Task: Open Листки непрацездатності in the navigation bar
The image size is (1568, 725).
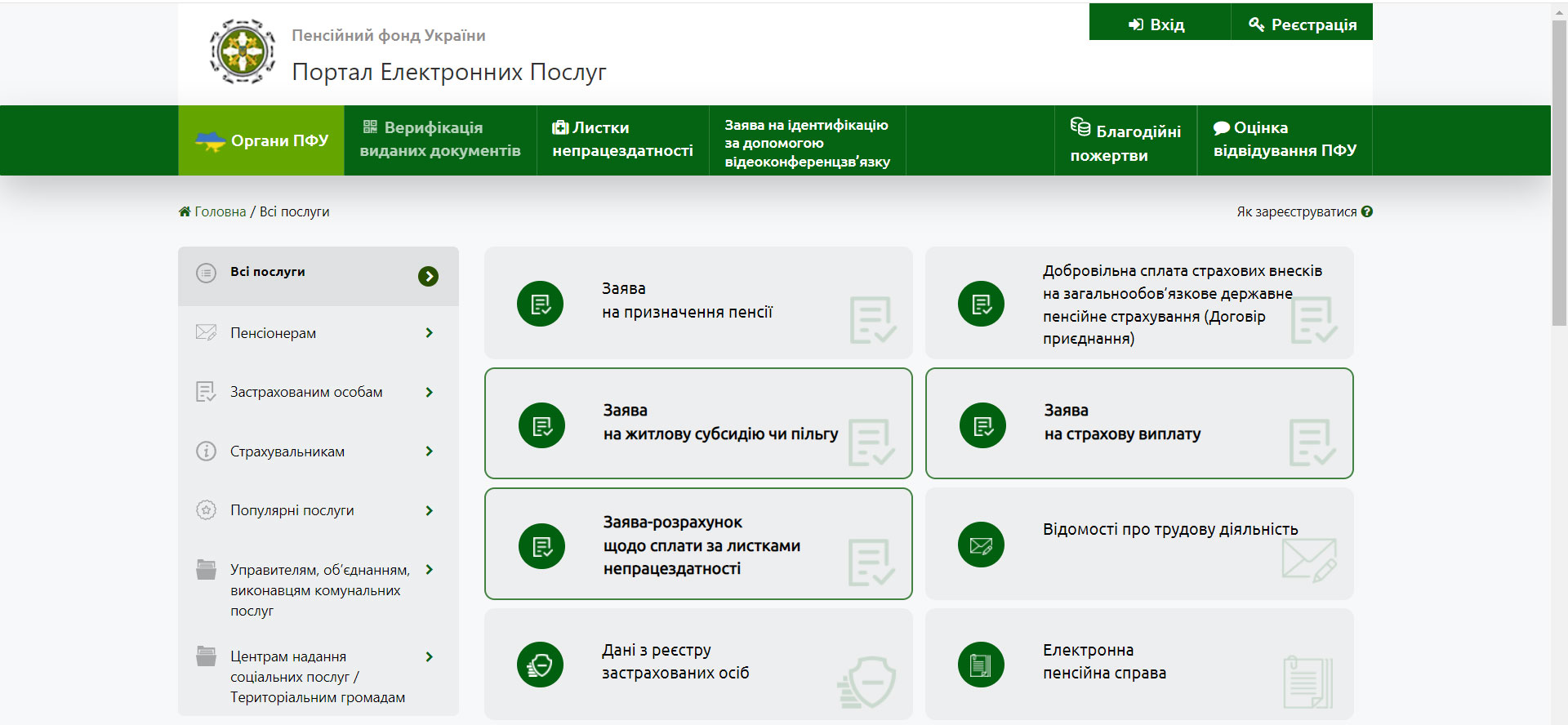Action: click(622, 140)
